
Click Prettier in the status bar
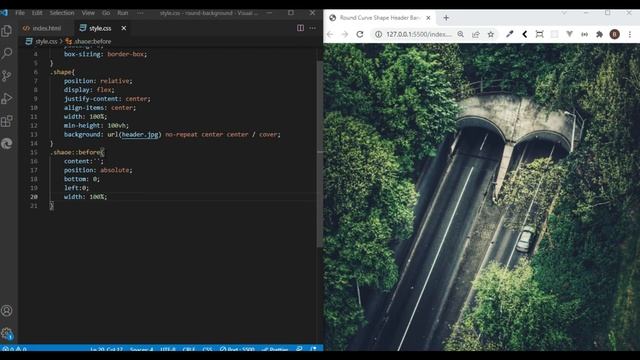275,349
